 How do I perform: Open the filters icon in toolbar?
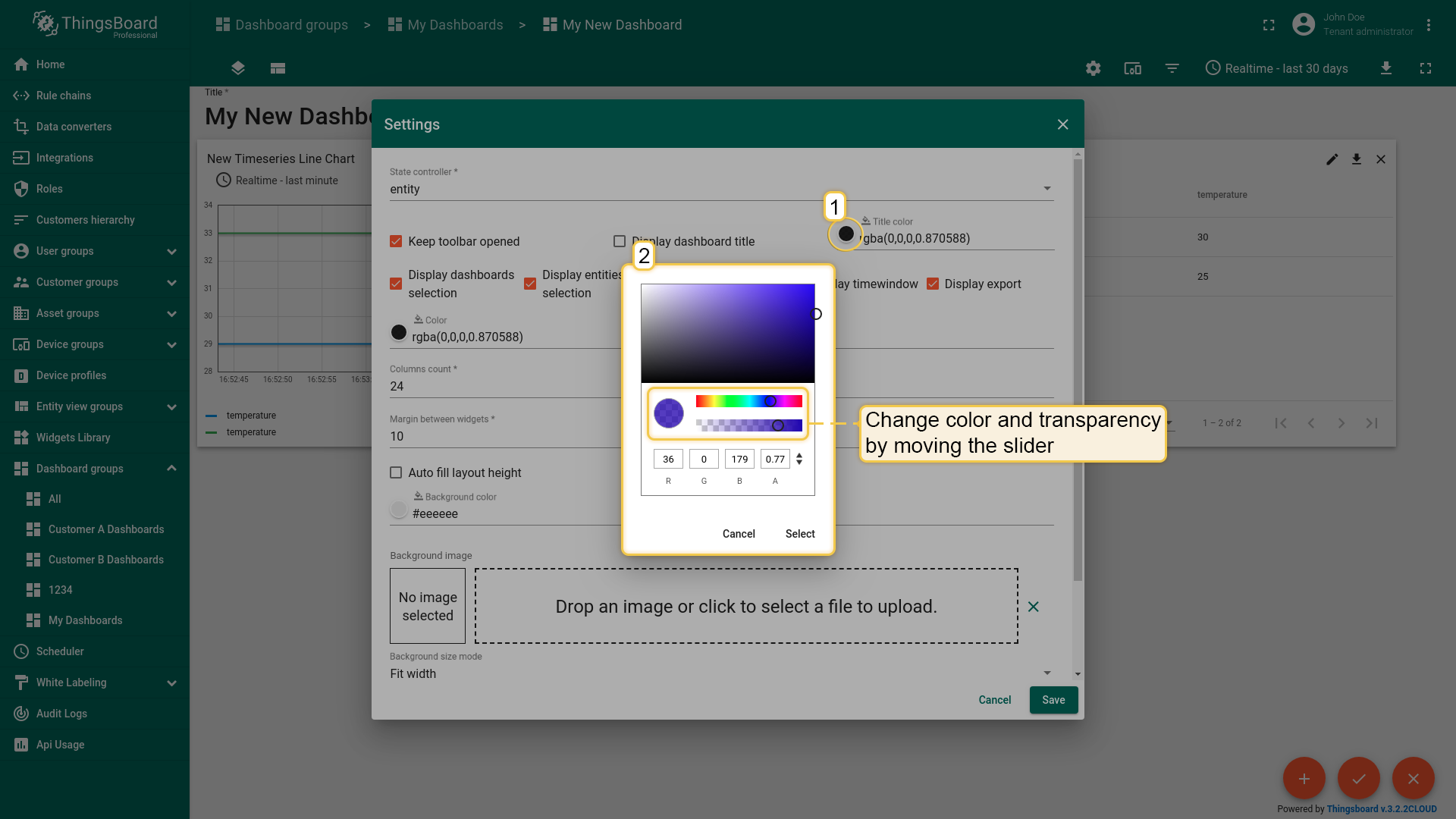1172,68
